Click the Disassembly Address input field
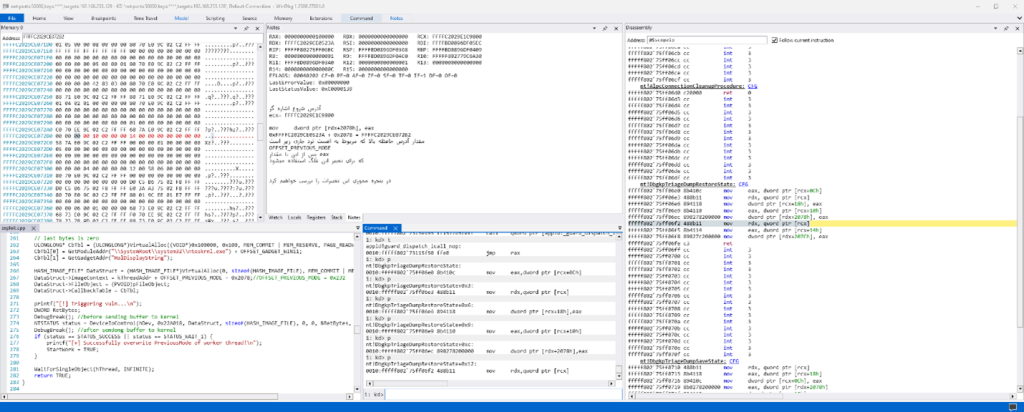1024x412 pixels. (707, 40)
